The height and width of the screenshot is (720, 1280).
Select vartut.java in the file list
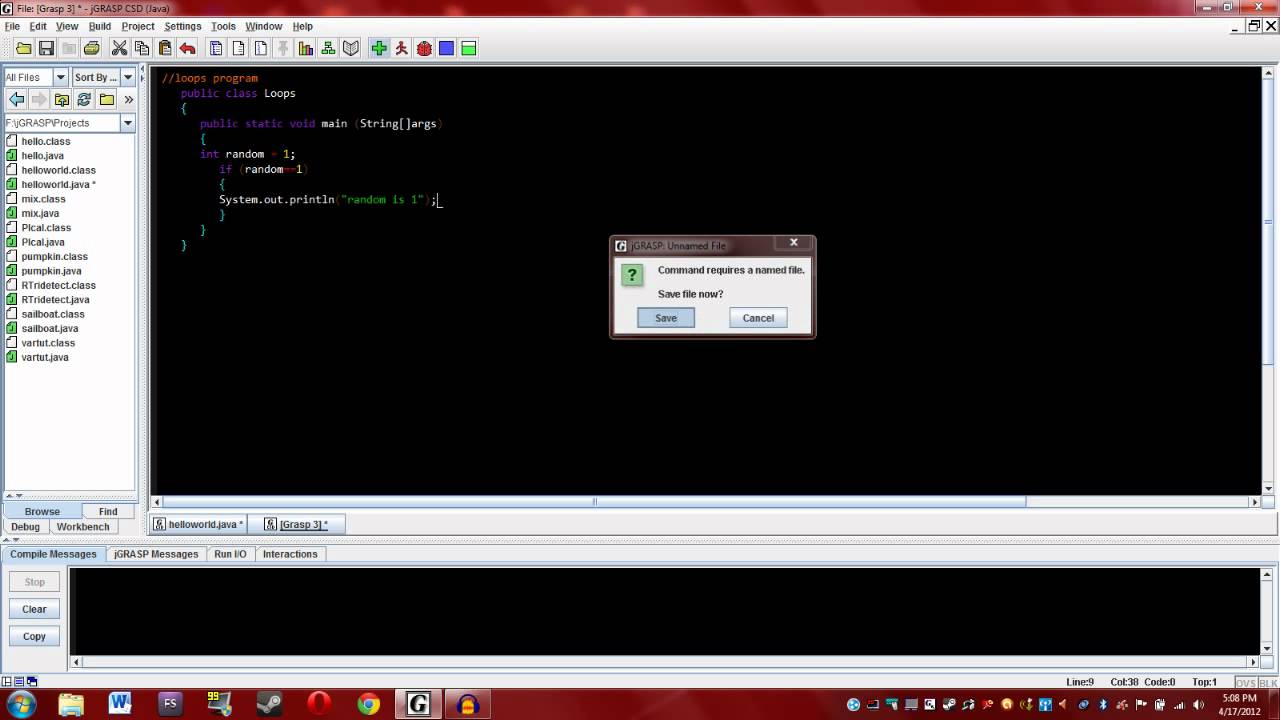pos(45,357)
